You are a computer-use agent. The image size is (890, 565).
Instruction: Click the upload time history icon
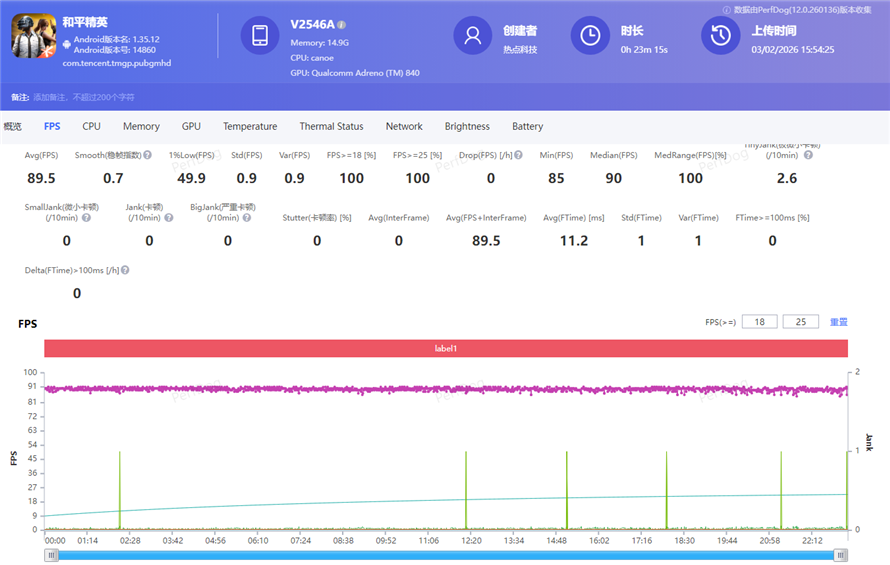(x=720, y=36)
